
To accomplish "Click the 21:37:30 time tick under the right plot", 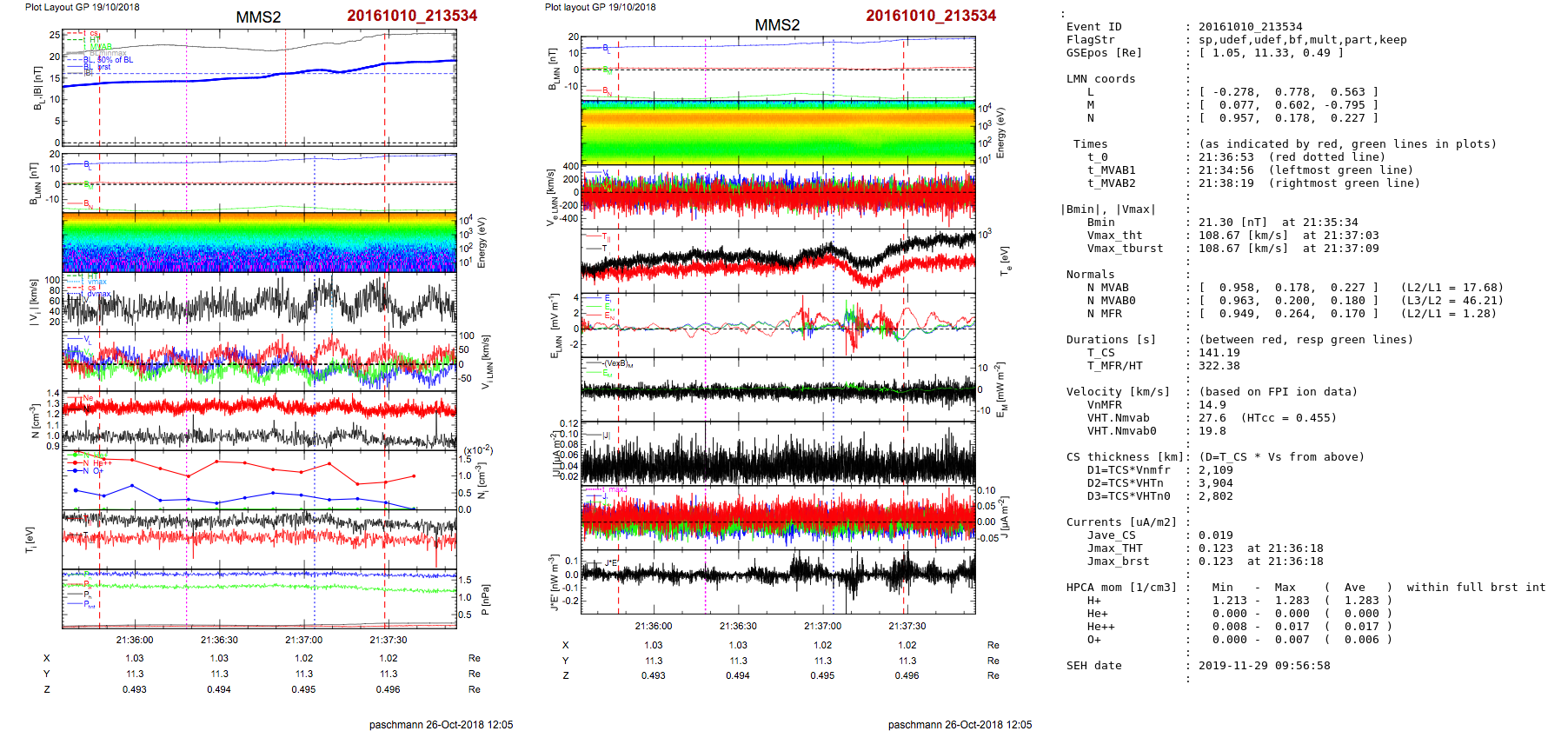I will coord(907,626).
